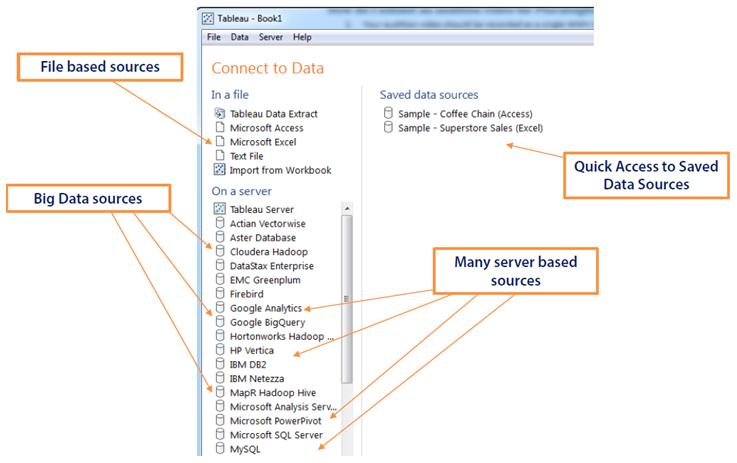Click the Microsoft PowerPivot database icon

pos(220,420)
